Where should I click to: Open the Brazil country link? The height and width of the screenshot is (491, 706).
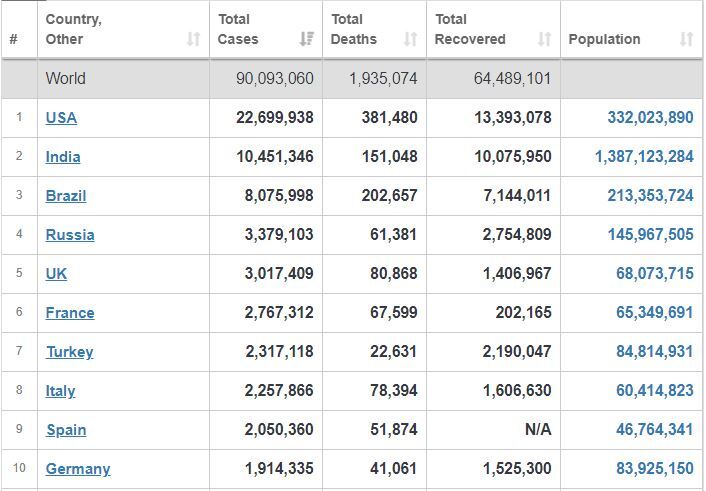(66, 196)
